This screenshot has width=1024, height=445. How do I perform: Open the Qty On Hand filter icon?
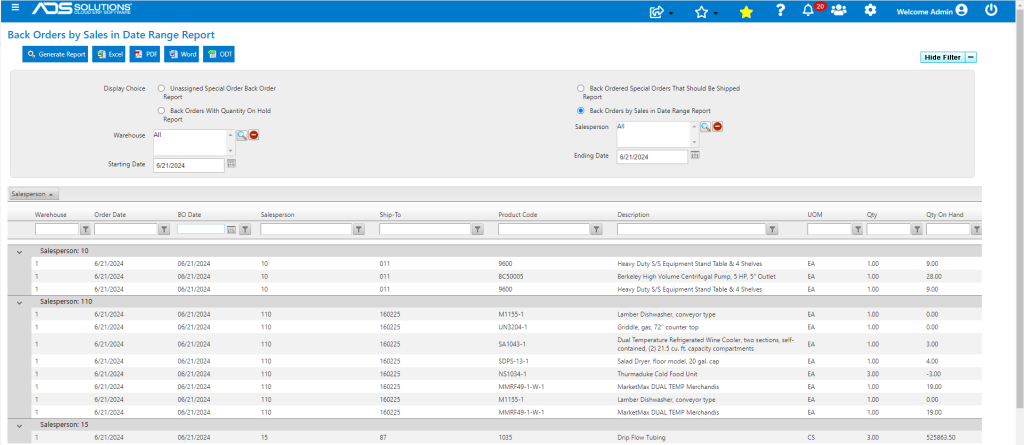(976, 229)
